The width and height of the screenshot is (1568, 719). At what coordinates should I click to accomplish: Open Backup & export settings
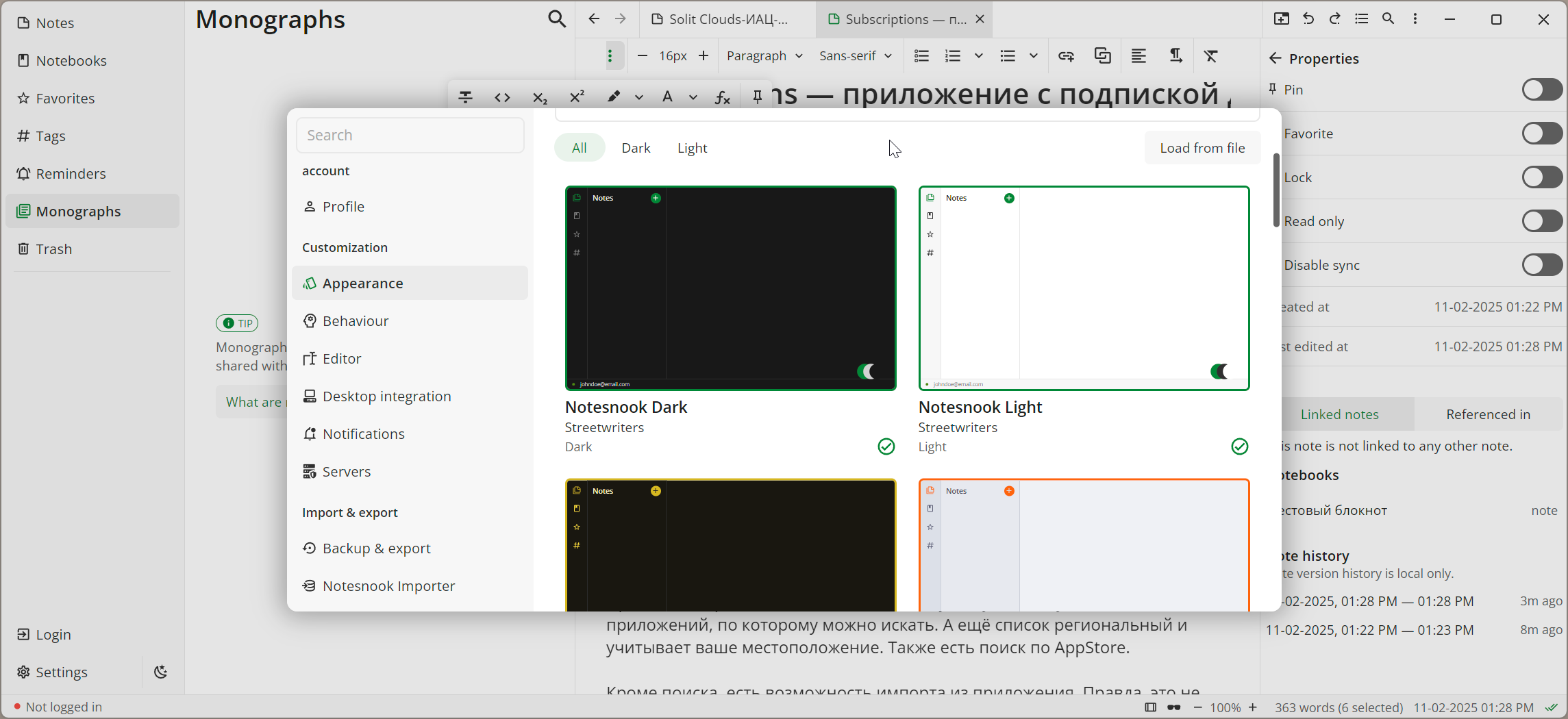410,548
